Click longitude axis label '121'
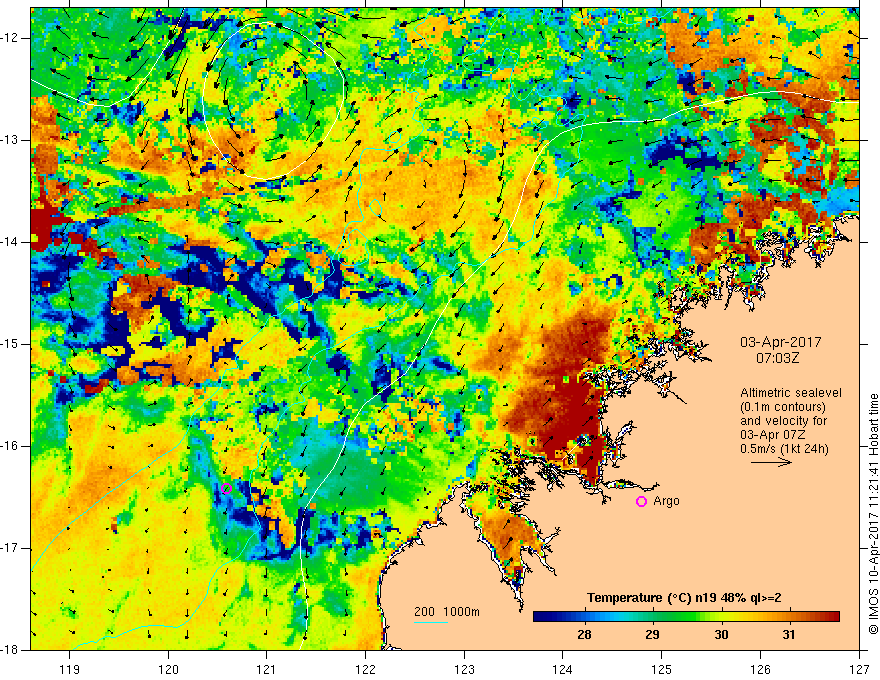The width and height of the screenshot is (880, 680). [267, 669]
